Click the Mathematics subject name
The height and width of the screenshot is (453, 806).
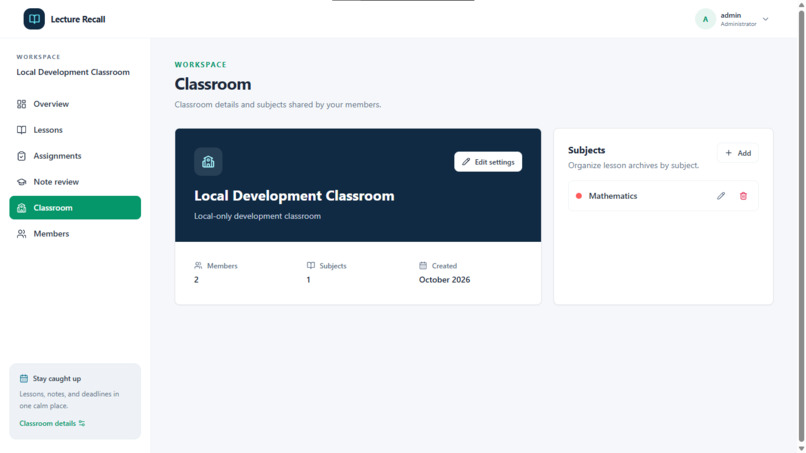tap(613, 196)
